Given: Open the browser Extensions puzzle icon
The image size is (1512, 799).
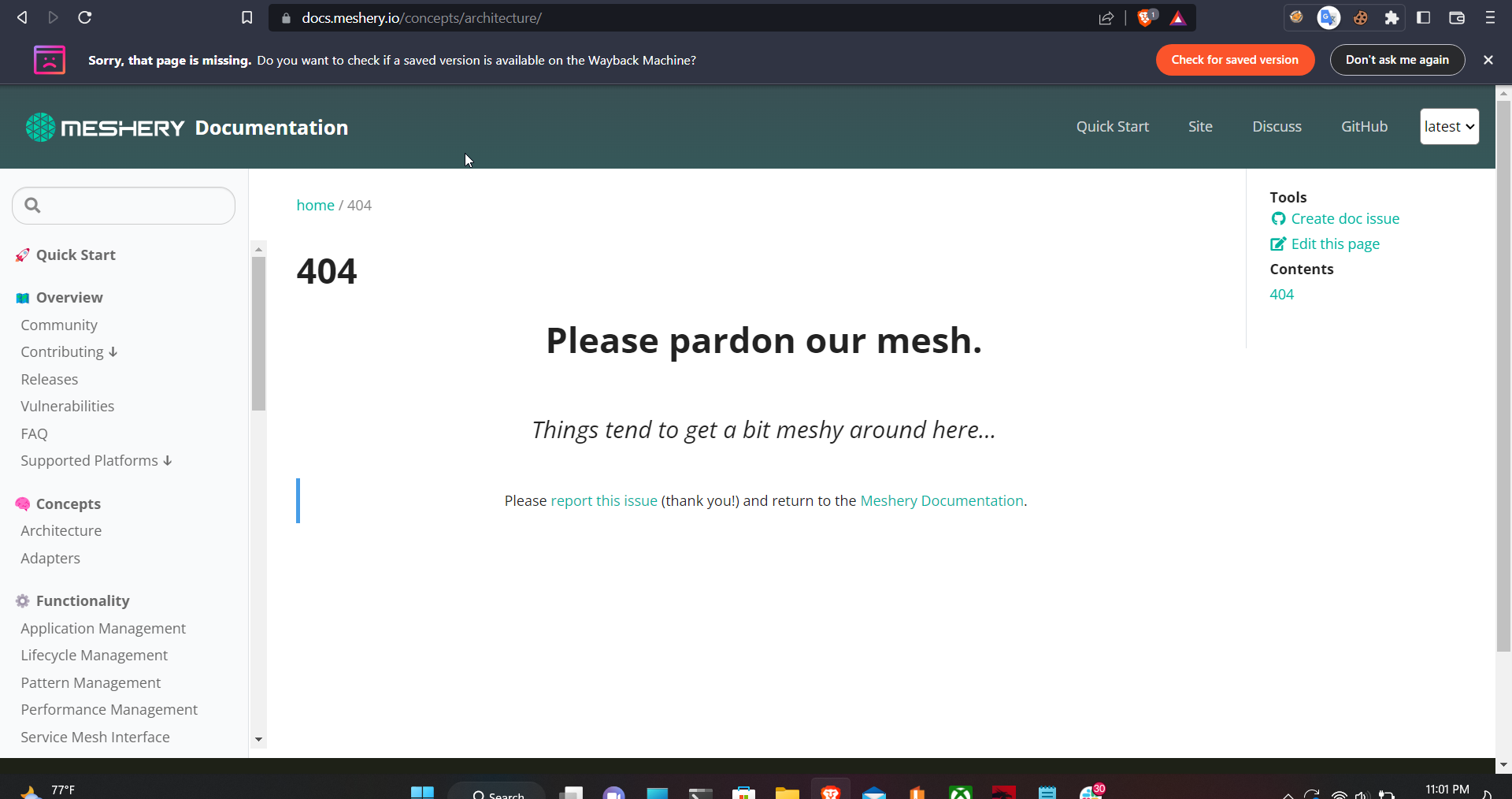Looking at the screenshot, I should [1392, 17].
